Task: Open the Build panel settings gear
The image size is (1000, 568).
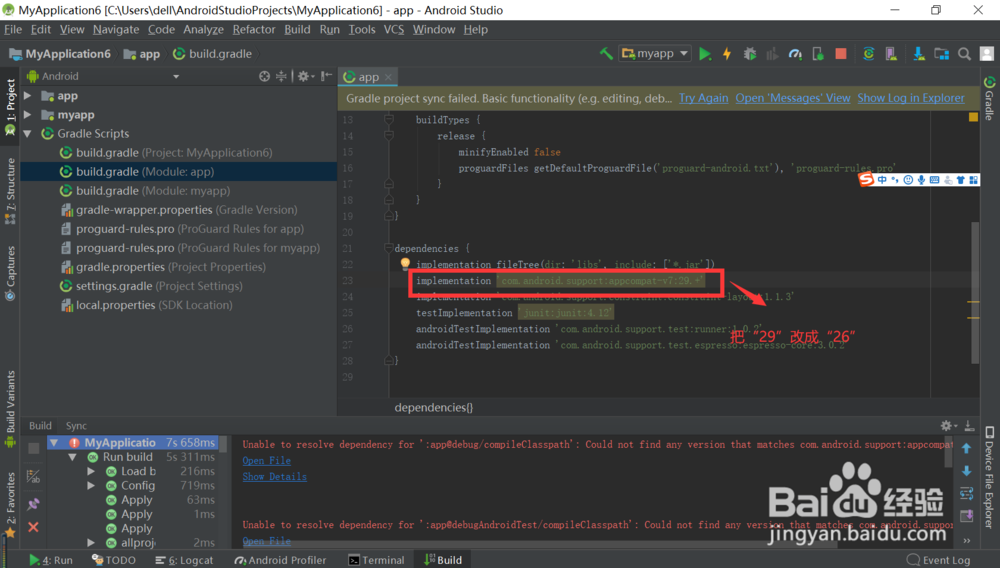Action: click(x=948, y=426)
